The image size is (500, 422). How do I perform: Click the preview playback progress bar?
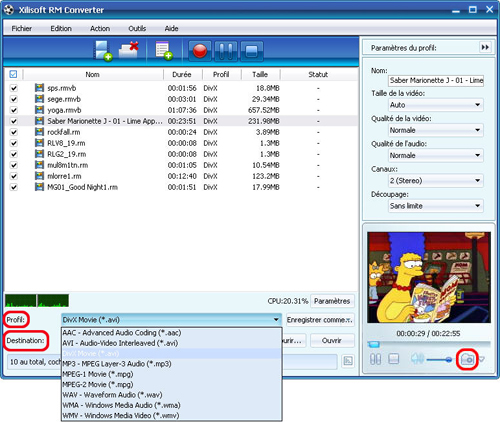click(x=429, y=344)
